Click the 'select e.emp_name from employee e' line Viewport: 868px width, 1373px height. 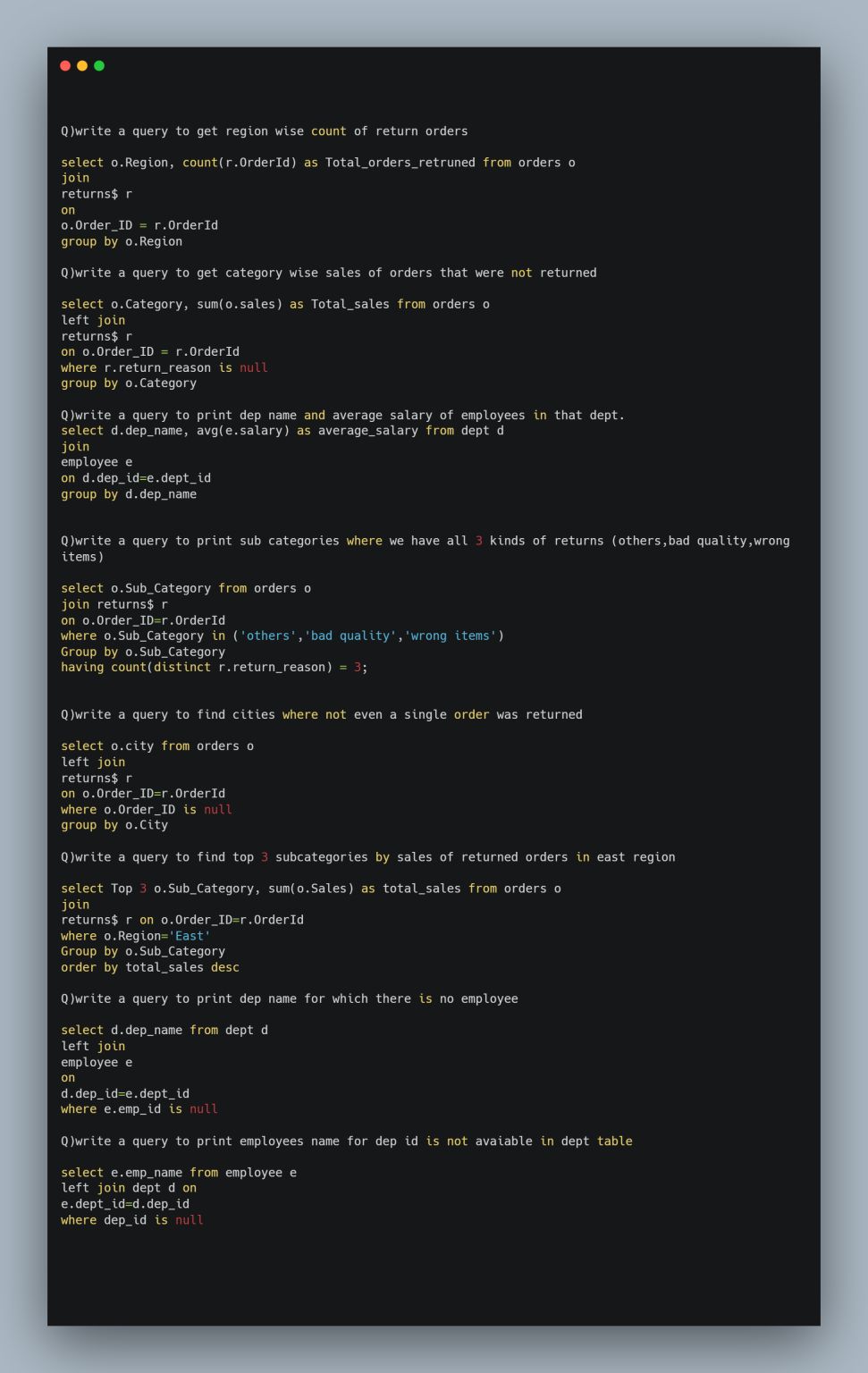(x=179, y=1173)
